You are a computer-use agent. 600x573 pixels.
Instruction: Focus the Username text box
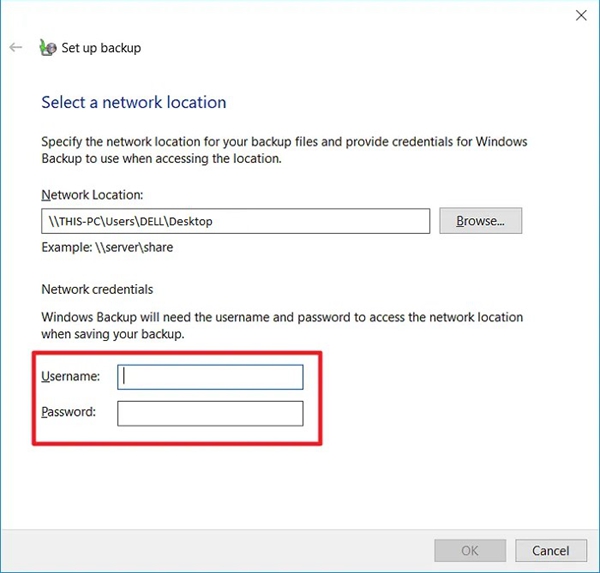click(x=210, y=377)
